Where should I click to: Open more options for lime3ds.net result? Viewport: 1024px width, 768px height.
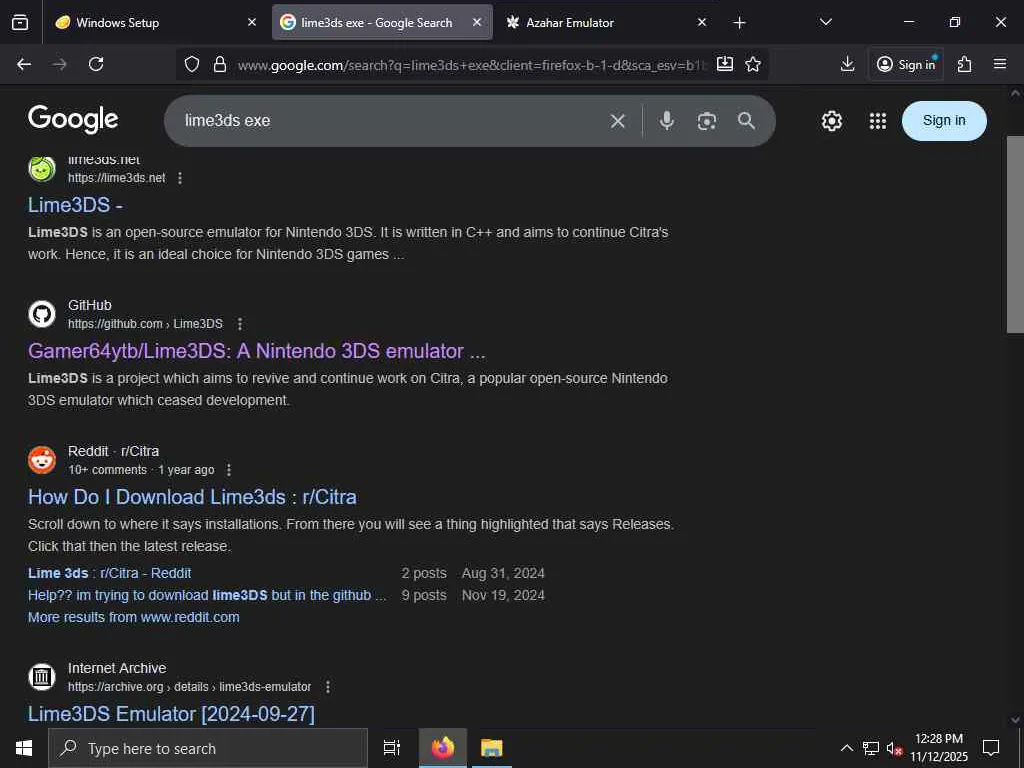(180, 178)
